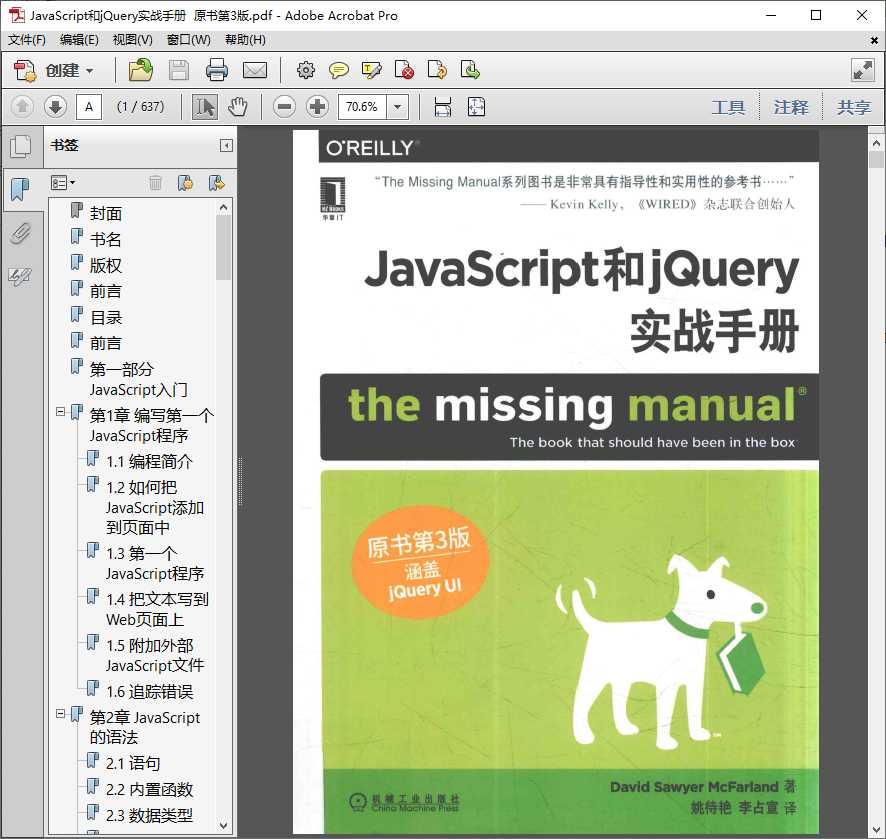Go to next page arrow
Image resolution: width=886 pixels, height=839 pixels.
click(x=55, y=106)
